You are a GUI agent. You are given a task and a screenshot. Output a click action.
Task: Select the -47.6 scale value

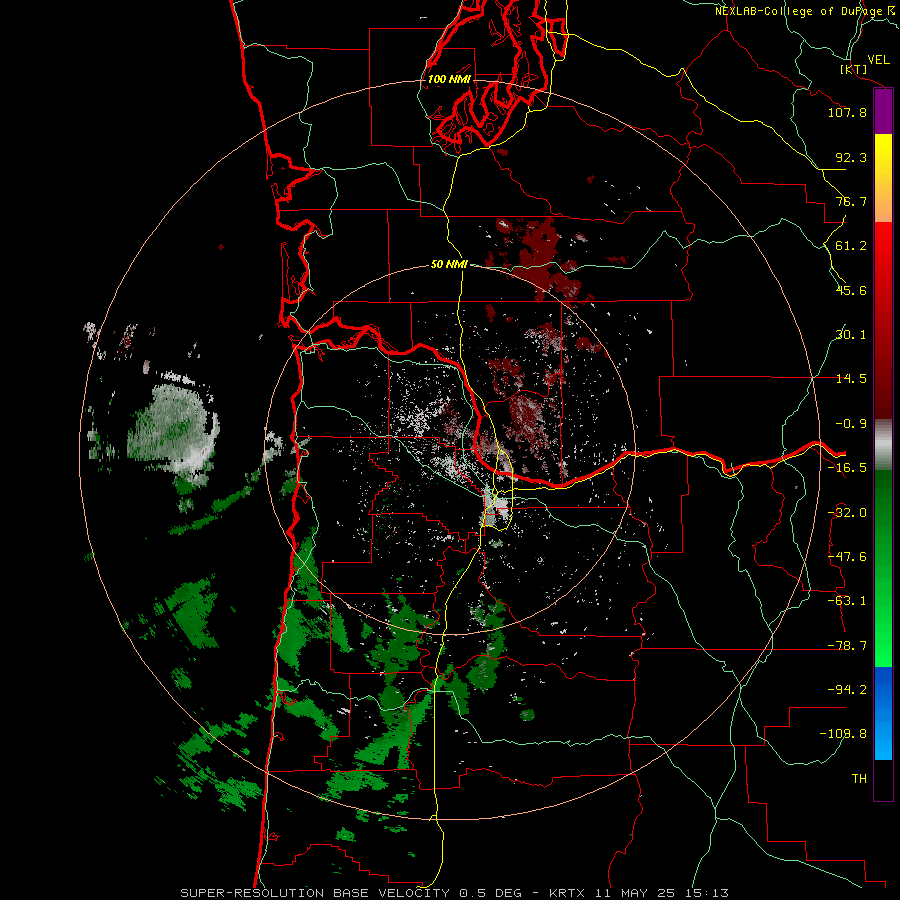pyautogui.click(x=847, y=557)
